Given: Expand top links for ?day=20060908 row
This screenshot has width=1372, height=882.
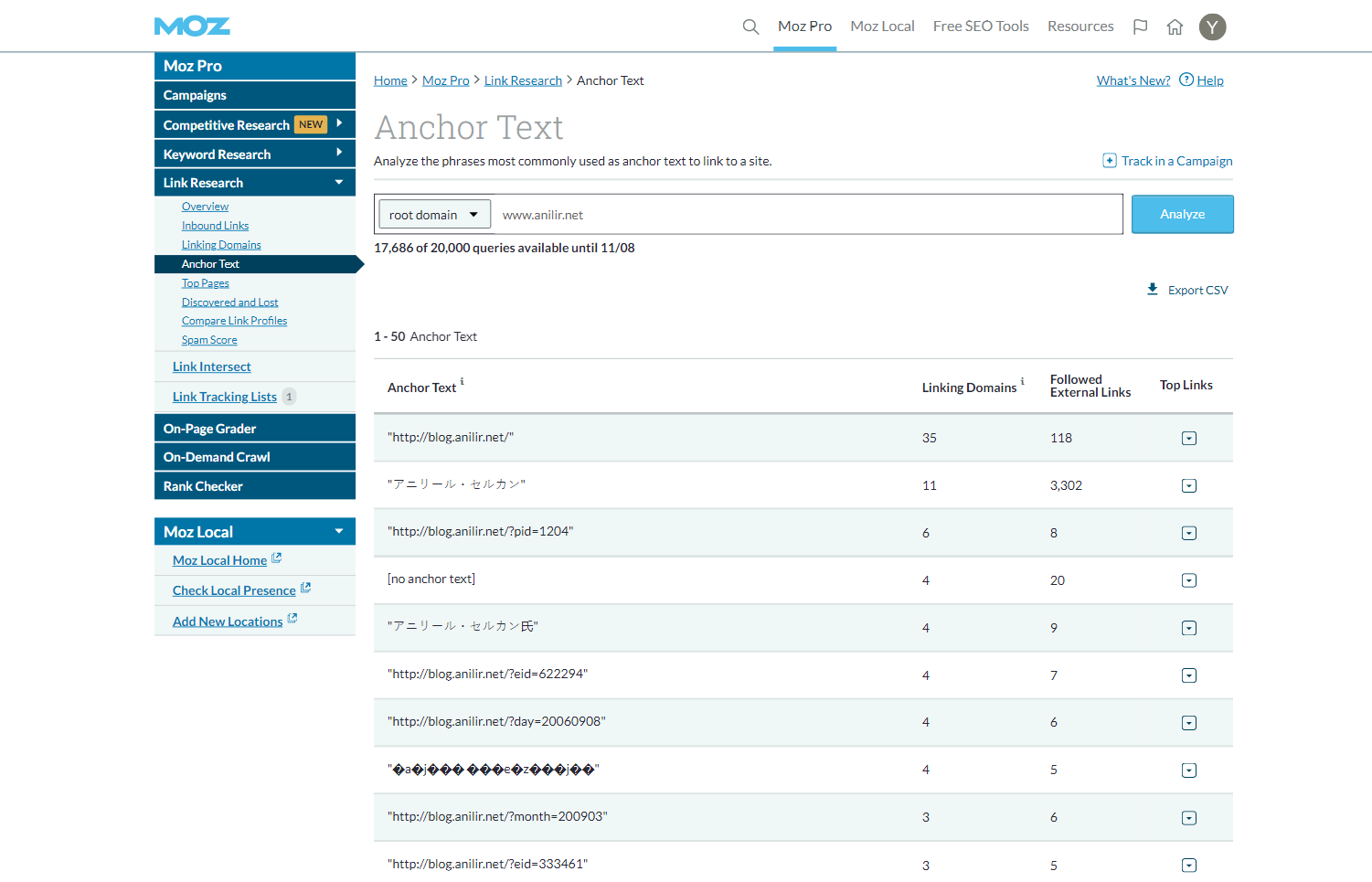Looking at the screenshot, I should [1188, 723].
